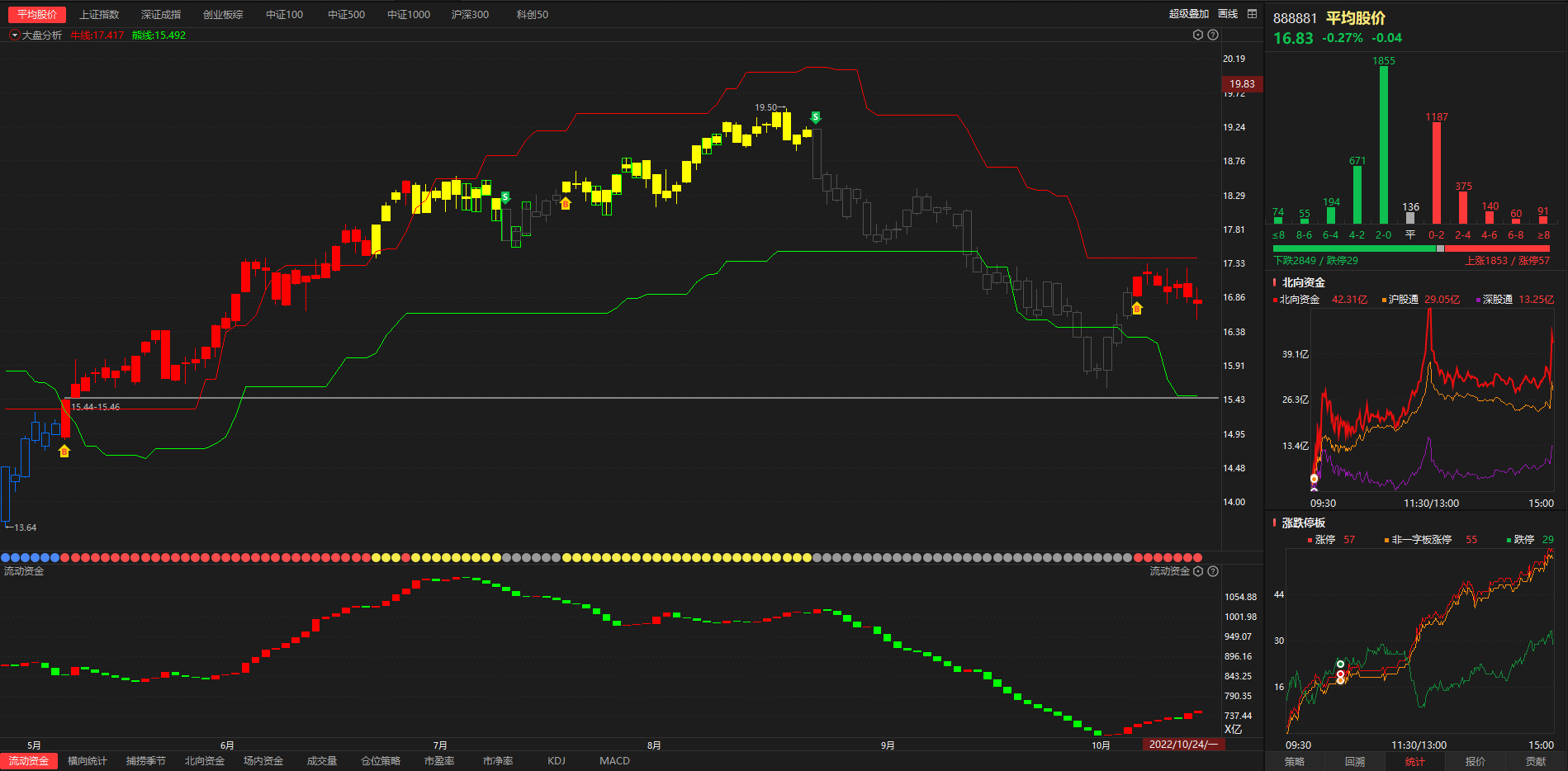Click 下跌2849 / 跌停29 statistic

click(x=1315, y=261)
